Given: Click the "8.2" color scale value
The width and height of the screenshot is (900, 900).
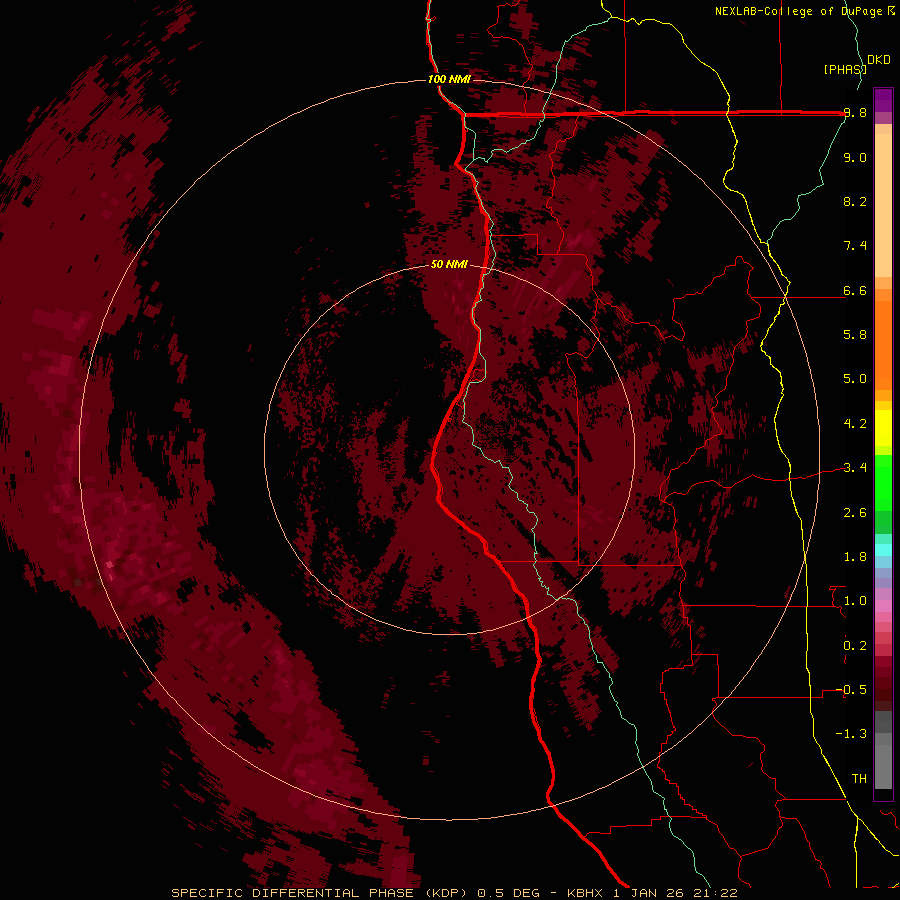Looking at the screenshot, I should (855, 201).
